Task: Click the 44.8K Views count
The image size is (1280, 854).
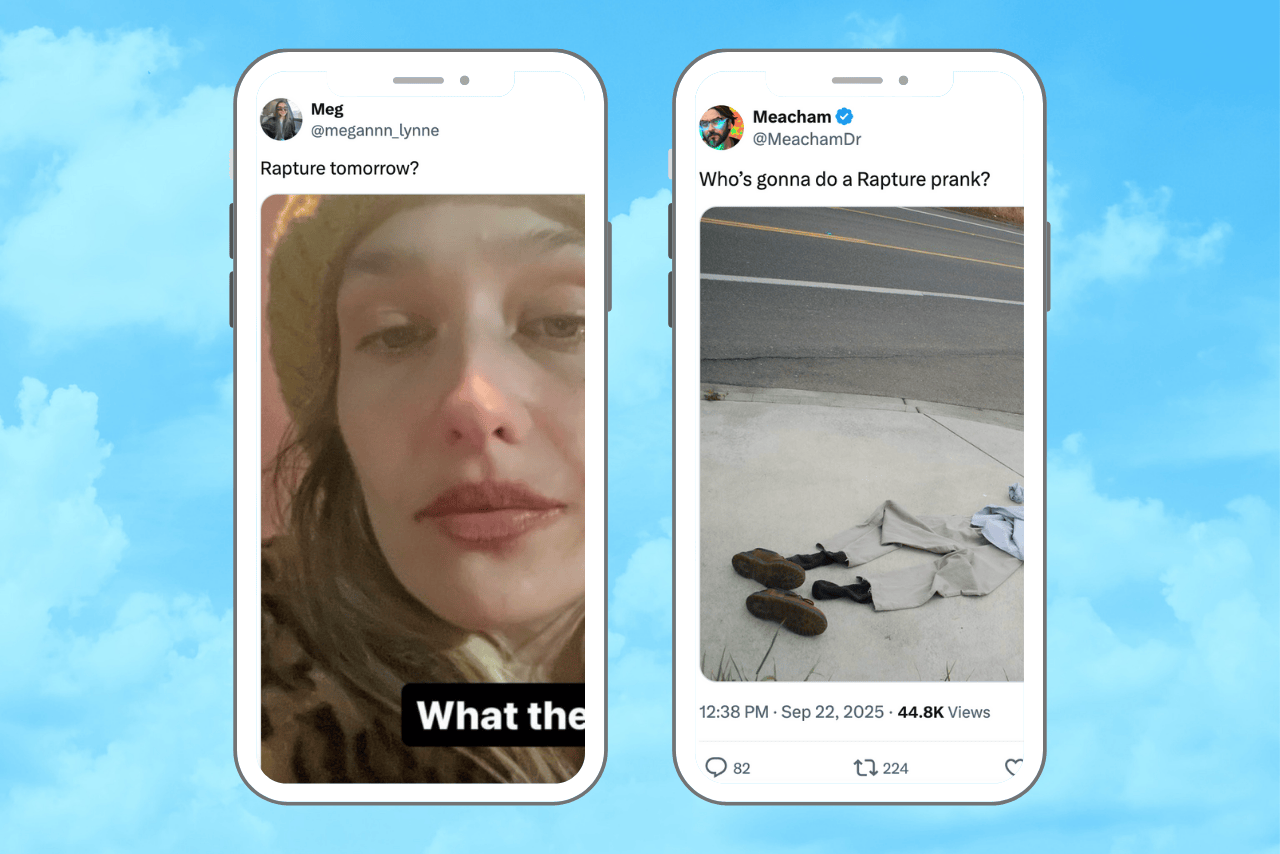Action: click(944, 712)
